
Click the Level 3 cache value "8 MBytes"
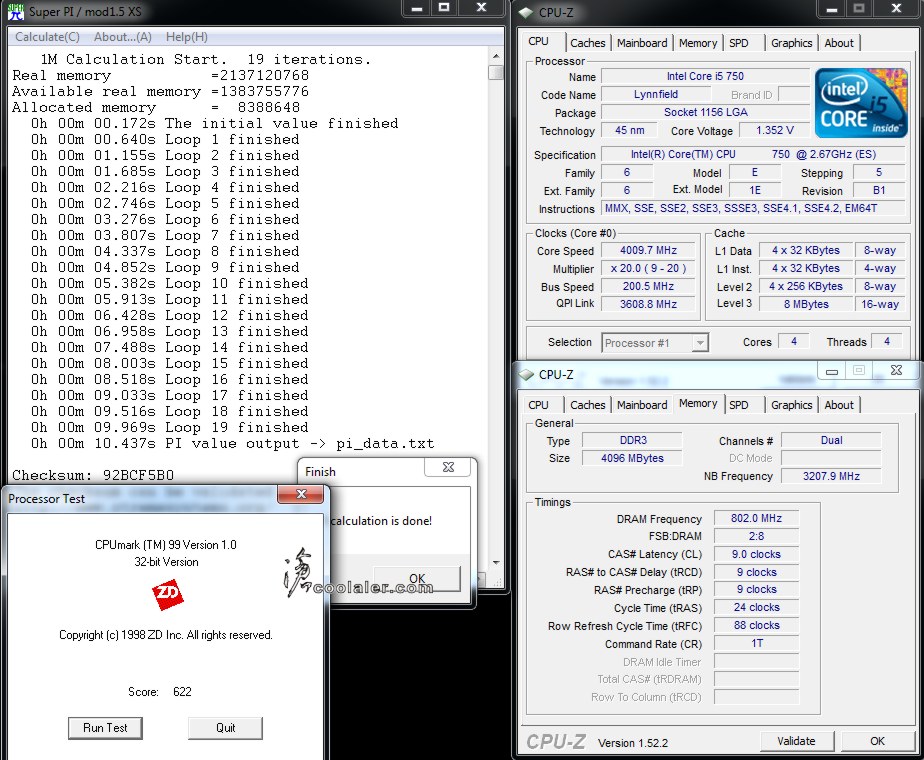click(806, 304)
